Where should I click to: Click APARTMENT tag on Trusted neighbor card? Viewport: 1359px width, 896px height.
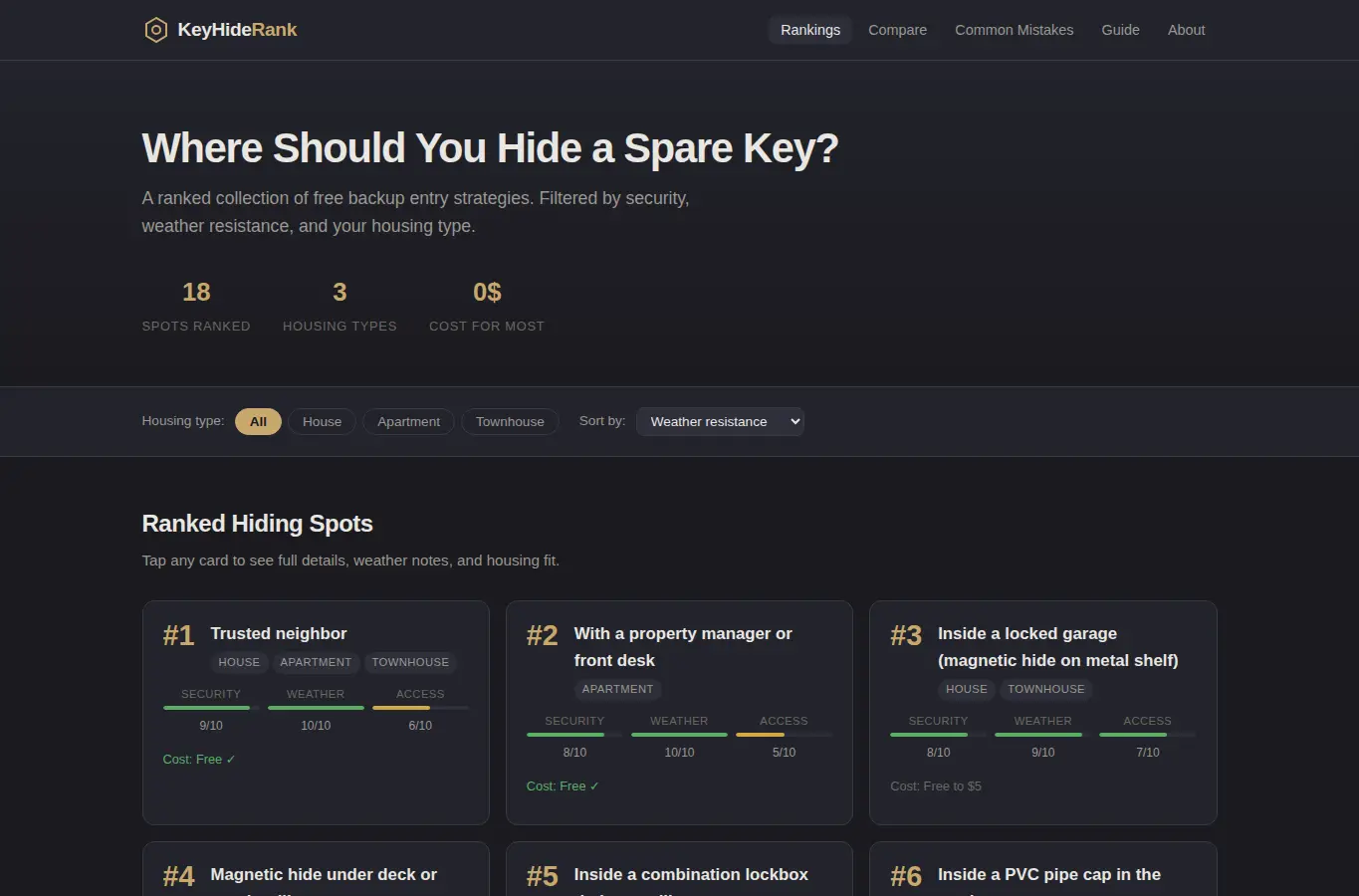316,662
